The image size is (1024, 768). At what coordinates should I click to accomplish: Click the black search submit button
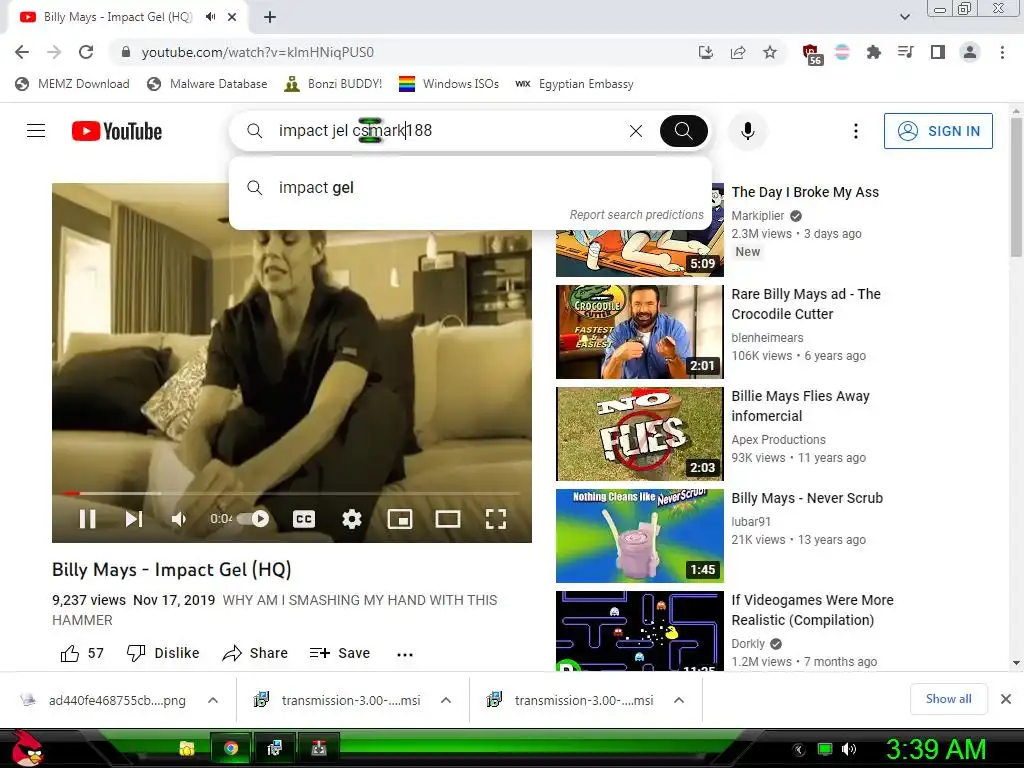point(684,131)
